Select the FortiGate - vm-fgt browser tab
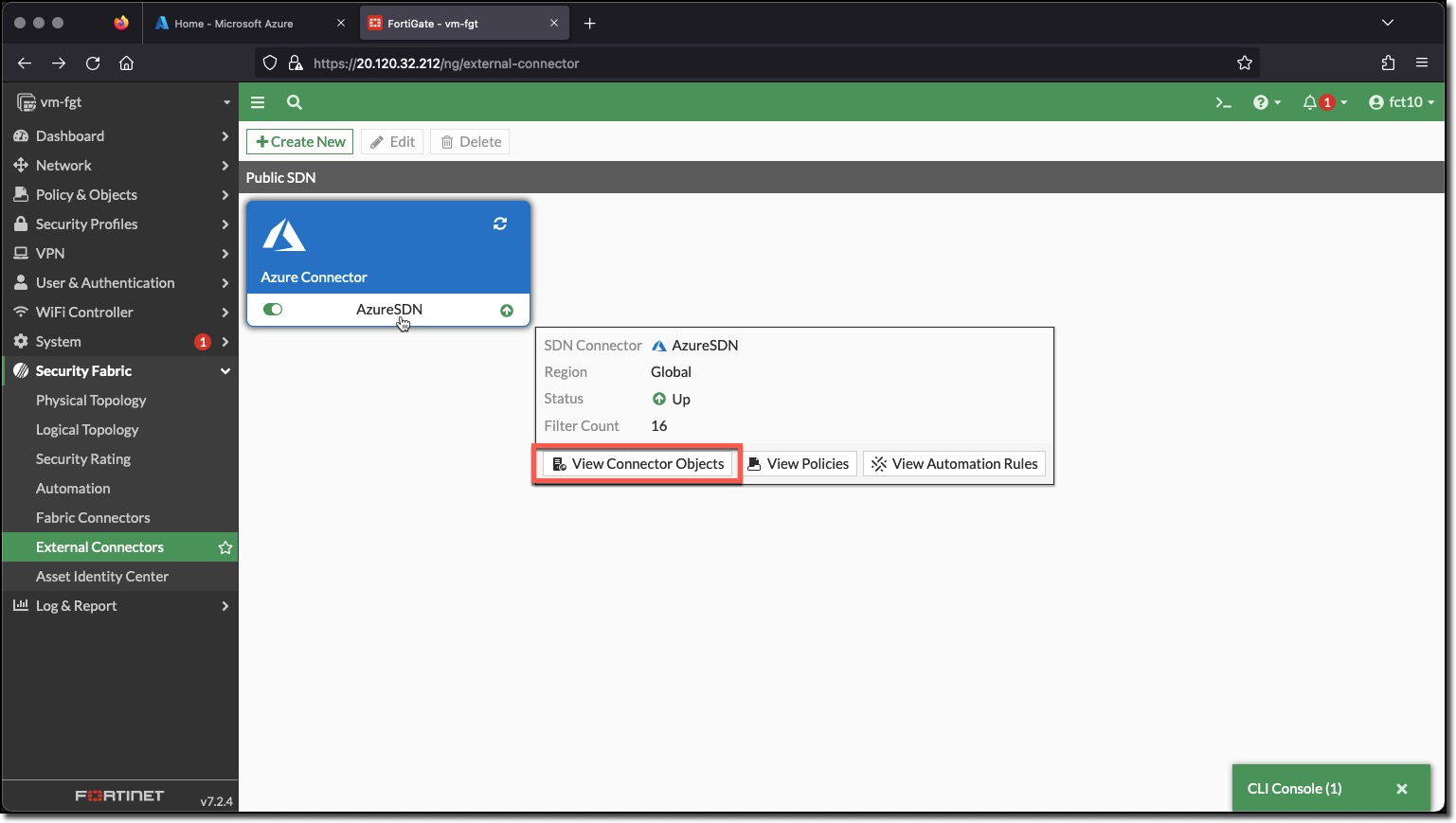Image resolution: width=1456 pixels, height=823 pixels. [x=464, y=24]
